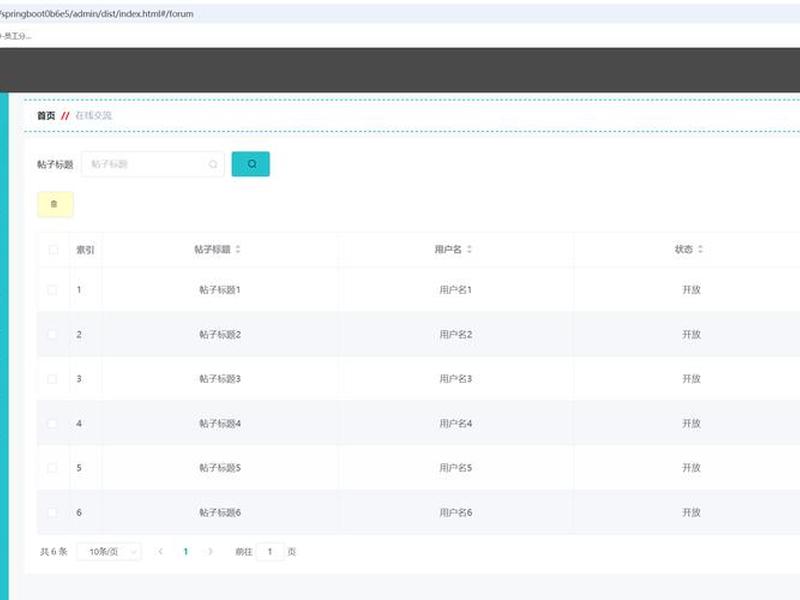This screenshot has height=600, width=800.
Task: Click the 用户名4 cell
Action: [456, 423]
